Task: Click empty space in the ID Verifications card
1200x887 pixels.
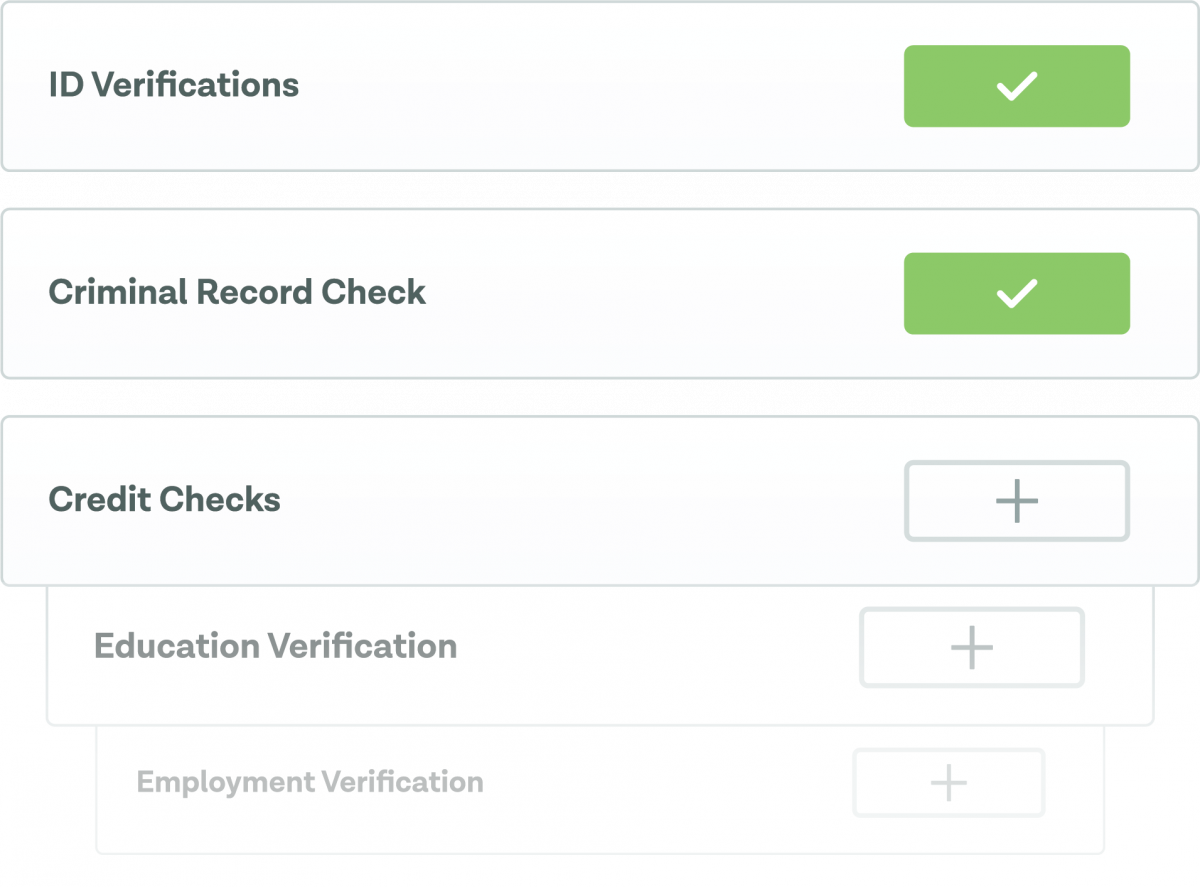Action: click(x=600, y=86)
